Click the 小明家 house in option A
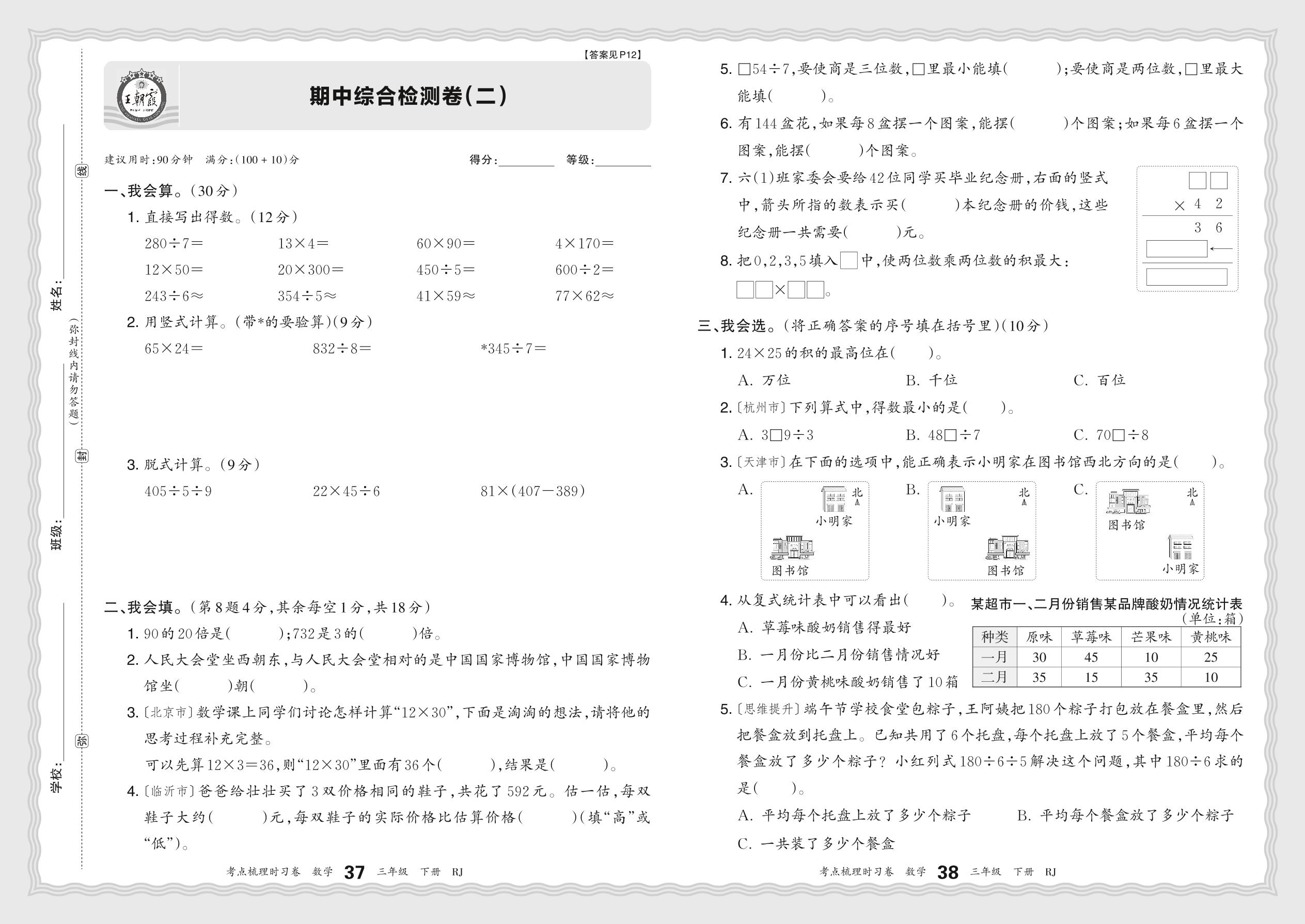1305x924 pixels. 834,499
